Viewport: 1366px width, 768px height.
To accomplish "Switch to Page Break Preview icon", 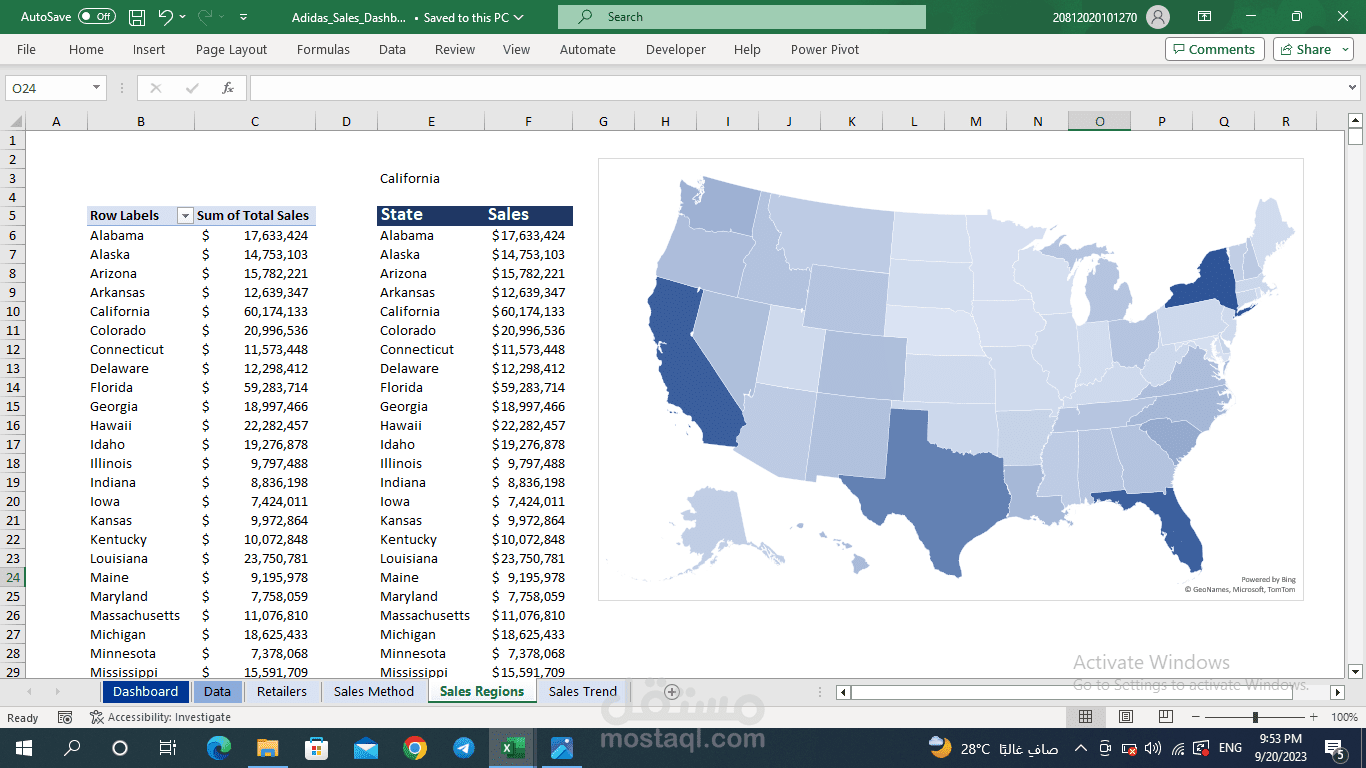I will tap(1166, 717).
